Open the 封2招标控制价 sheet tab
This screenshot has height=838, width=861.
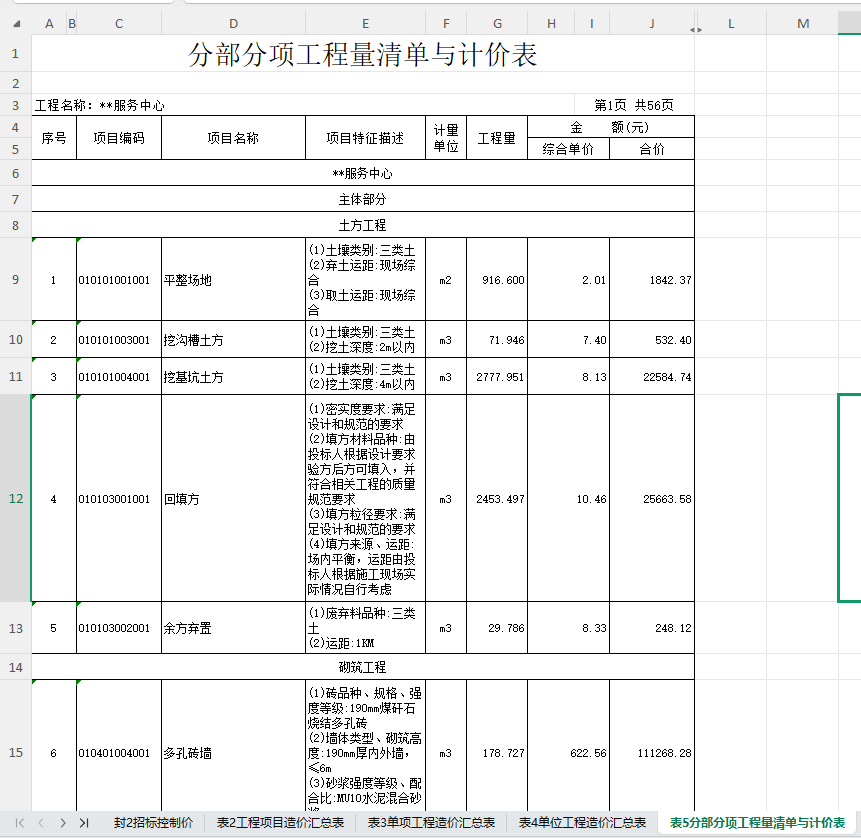(x=153, y=823)
